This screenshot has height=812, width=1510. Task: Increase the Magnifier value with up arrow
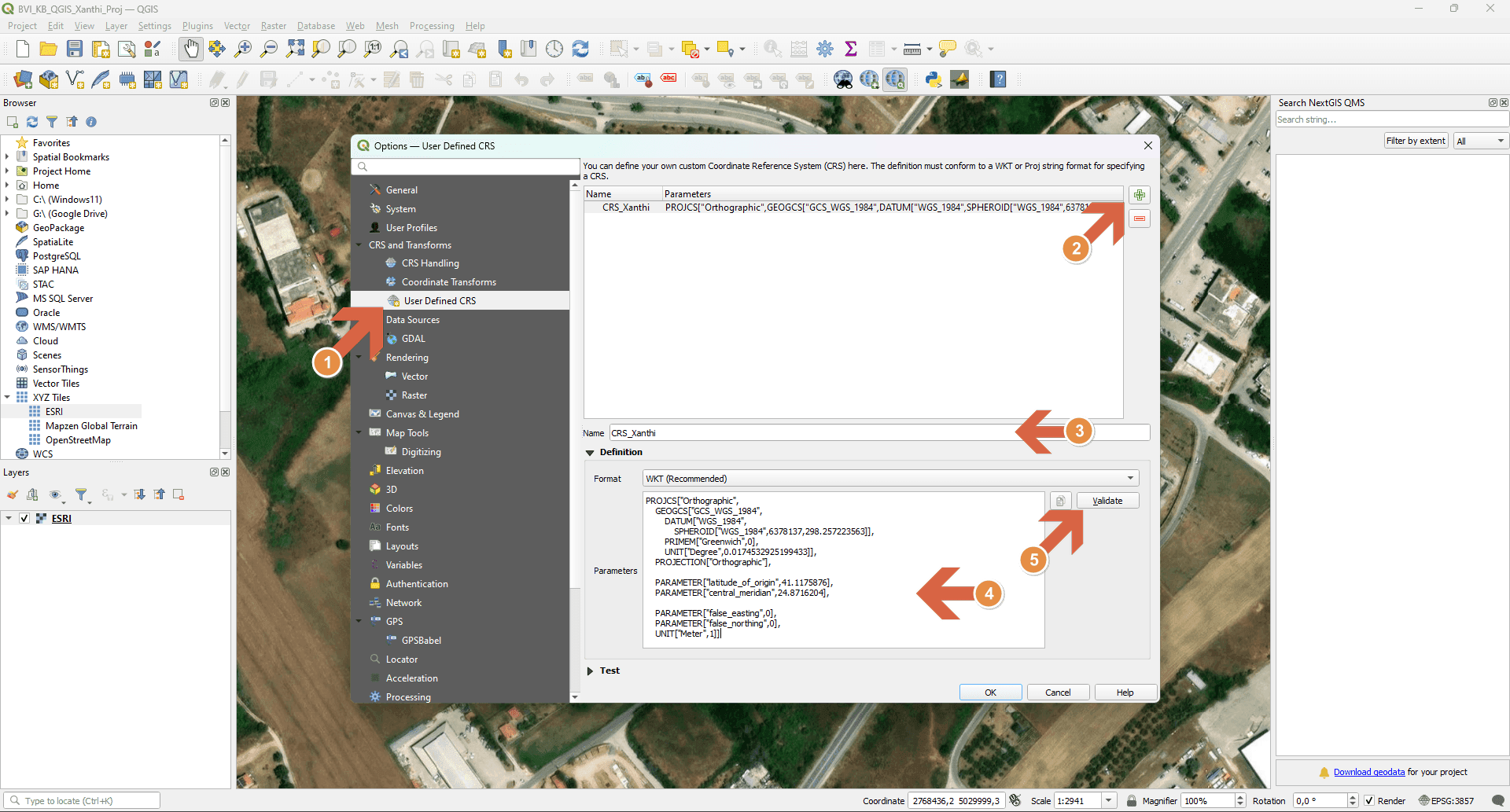point(1240,798)
